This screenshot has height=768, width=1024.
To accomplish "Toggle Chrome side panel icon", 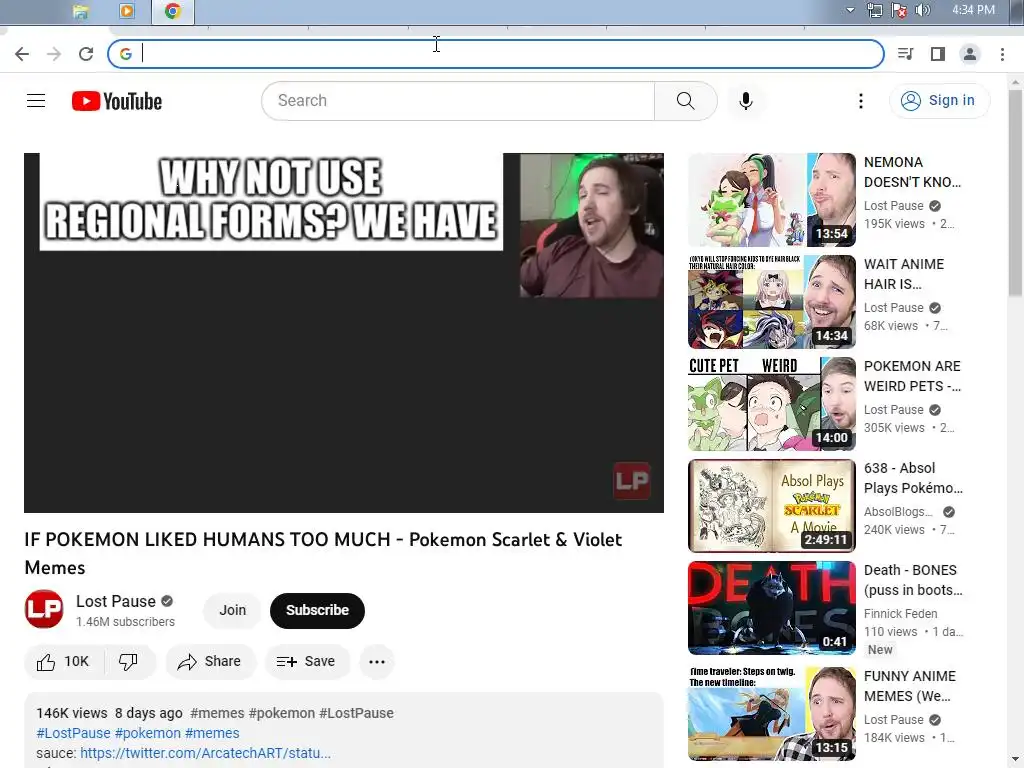I will point(938,54).
